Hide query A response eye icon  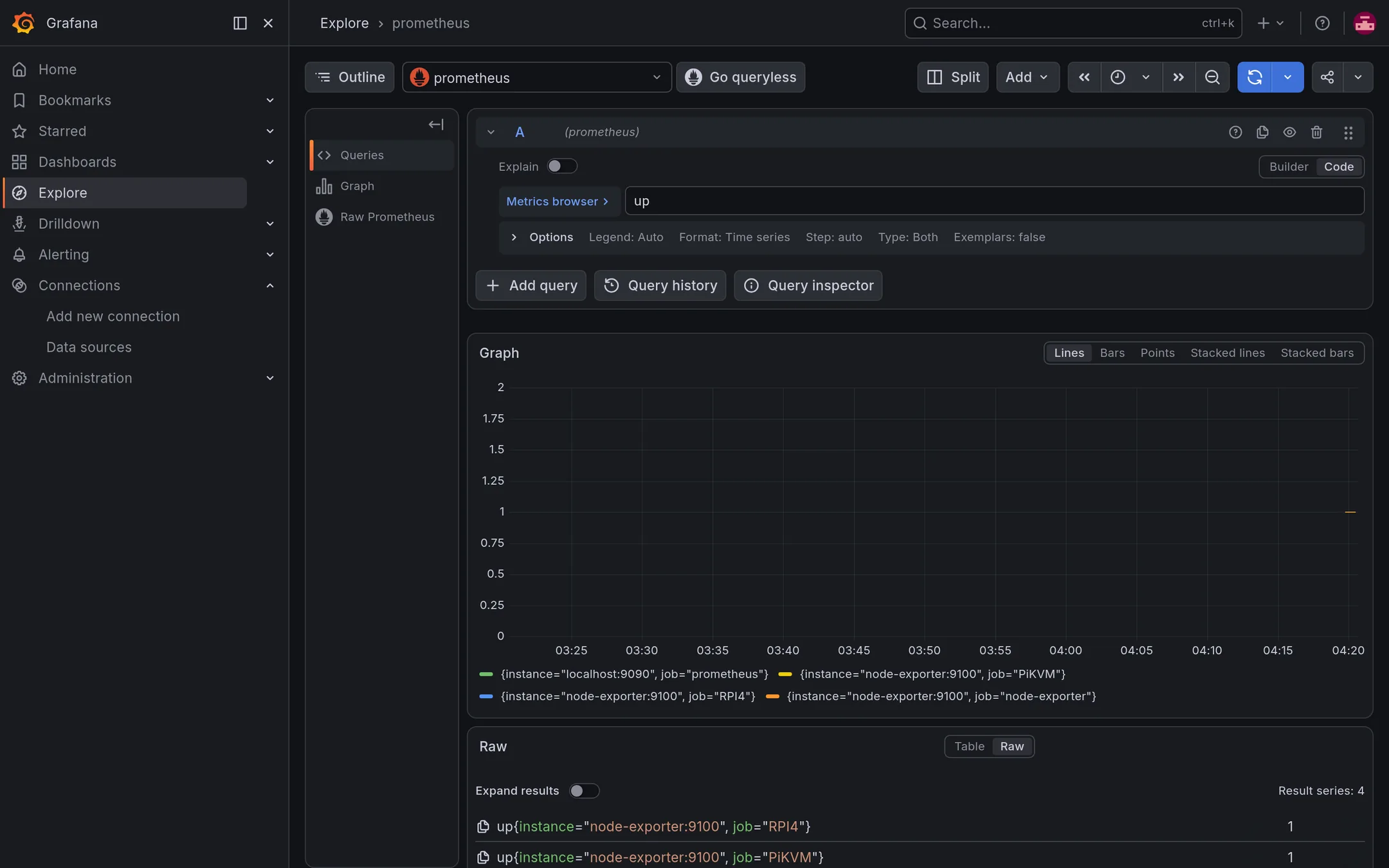click(1289, 132)
